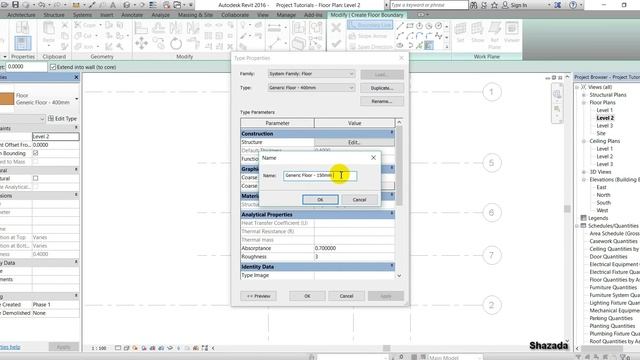Viewport: 640px width, 360px height.
Task: Select the highlighted Pick Walls draw tool
Action: click(x=429, y=46)
